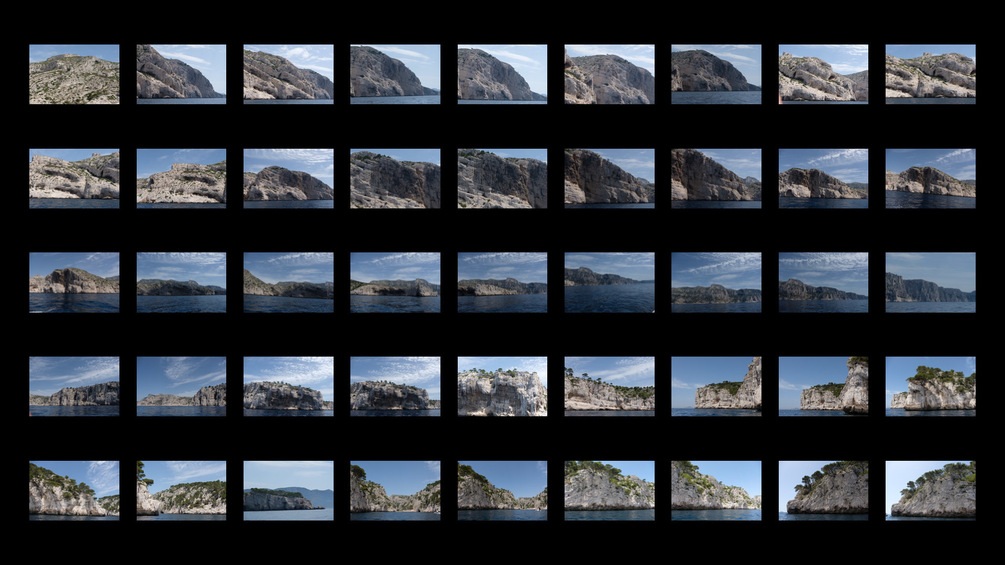Viewport: 1005px width, 565px height.
Task: Select eighth thumbnail in the bottom row
Action: (x=824, y=491)
